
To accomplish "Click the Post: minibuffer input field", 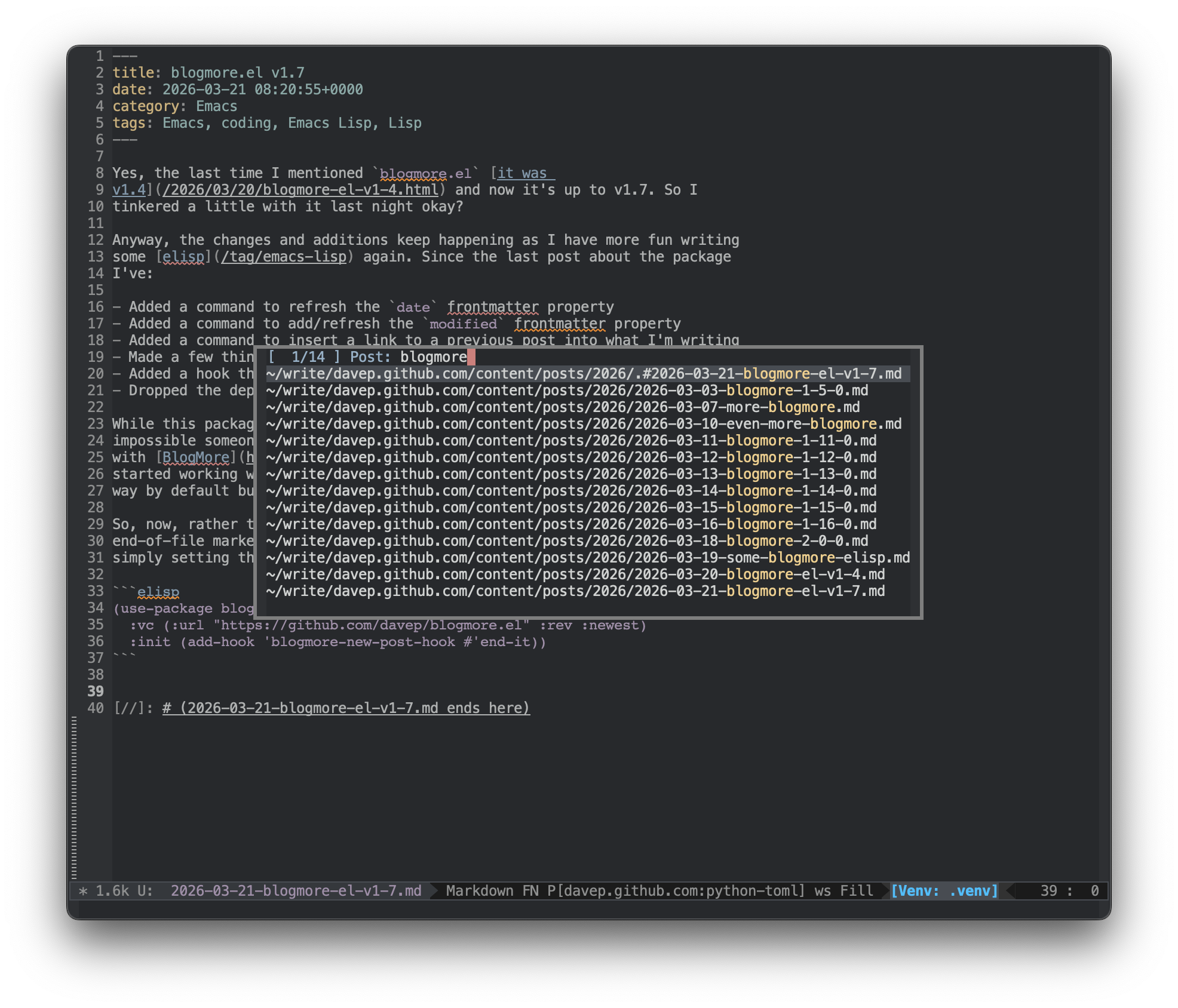I will click(x=434, y=357).
